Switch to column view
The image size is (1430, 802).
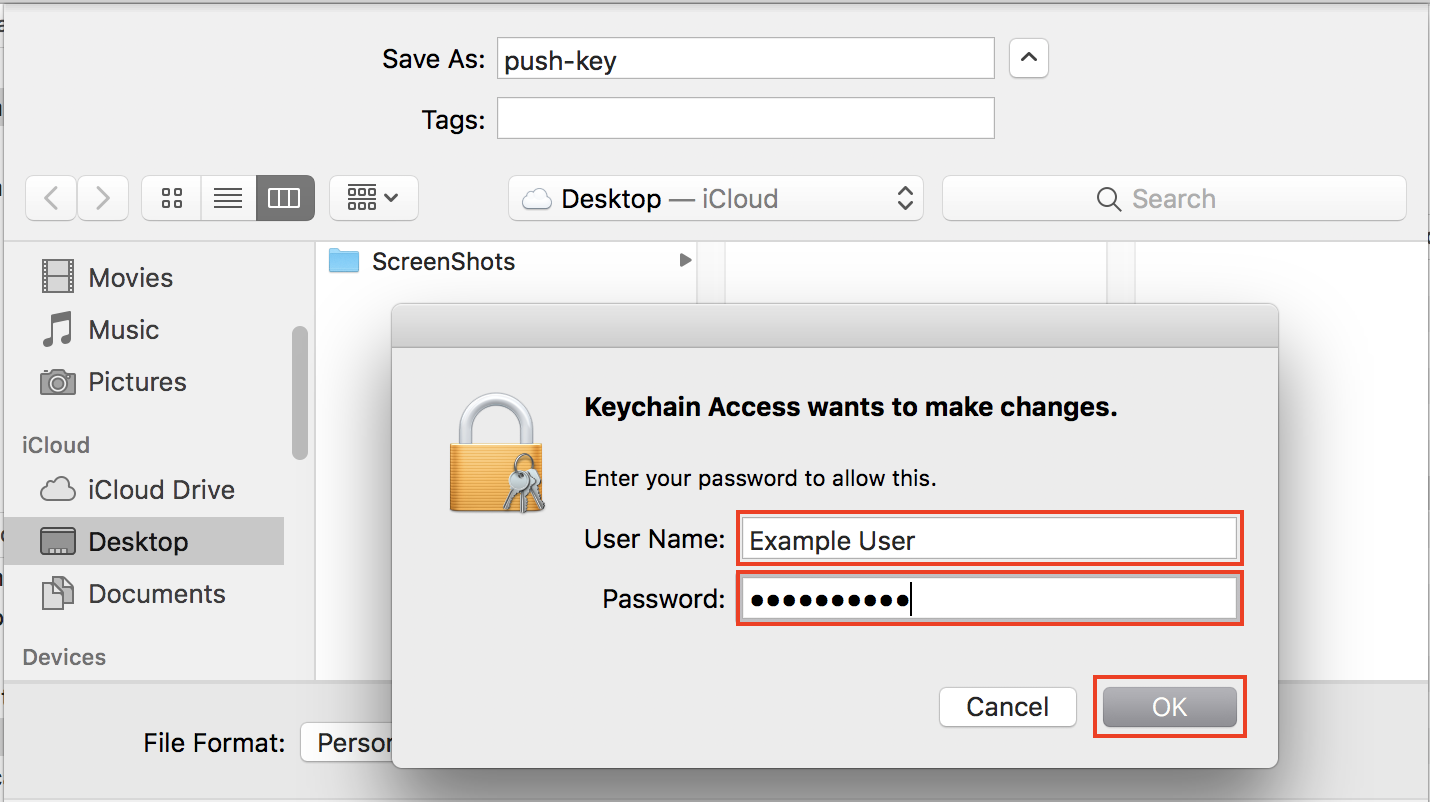(x=285, y=198)
